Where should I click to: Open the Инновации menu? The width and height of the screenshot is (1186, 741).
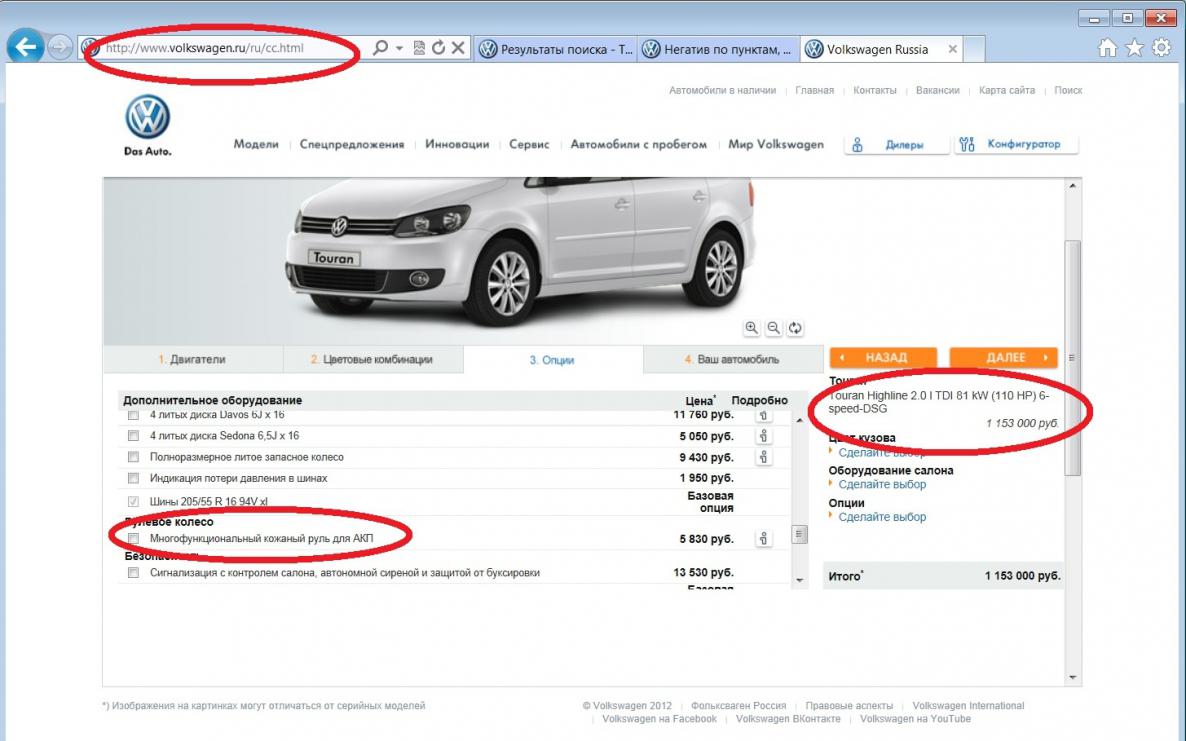click(457, 144)
